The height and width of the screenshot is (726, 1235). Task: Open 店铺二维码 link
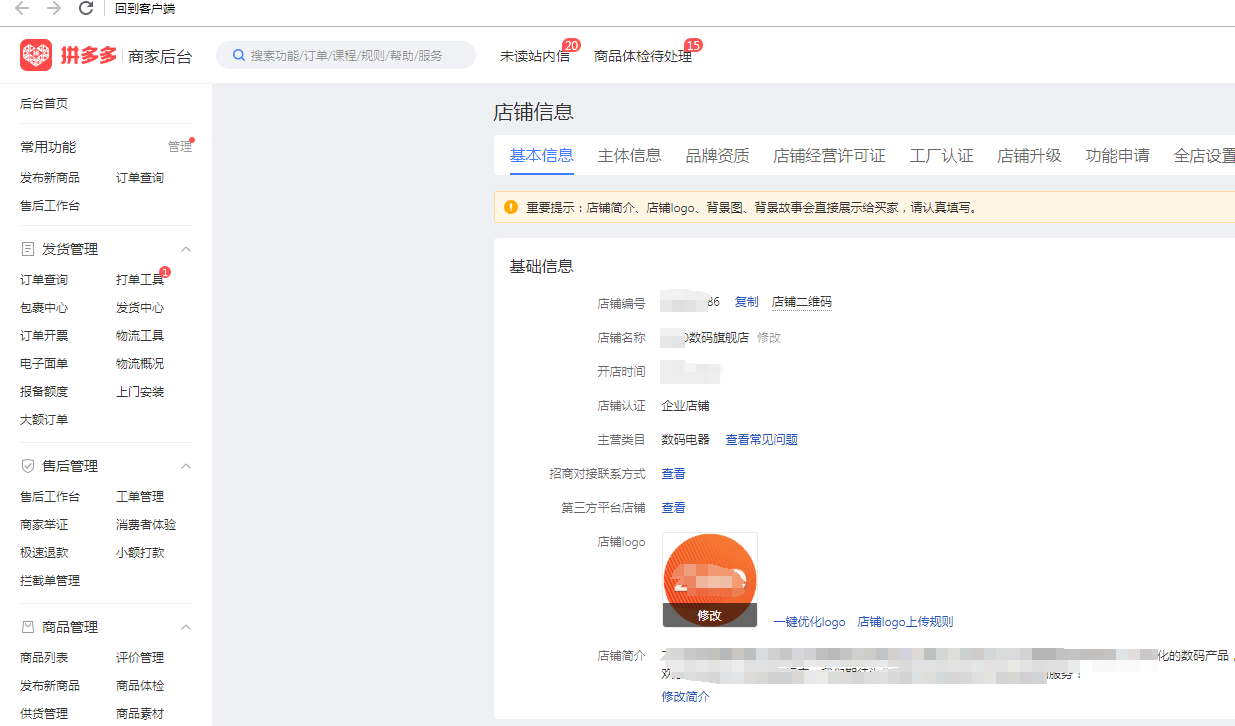(x=802, y=302)
